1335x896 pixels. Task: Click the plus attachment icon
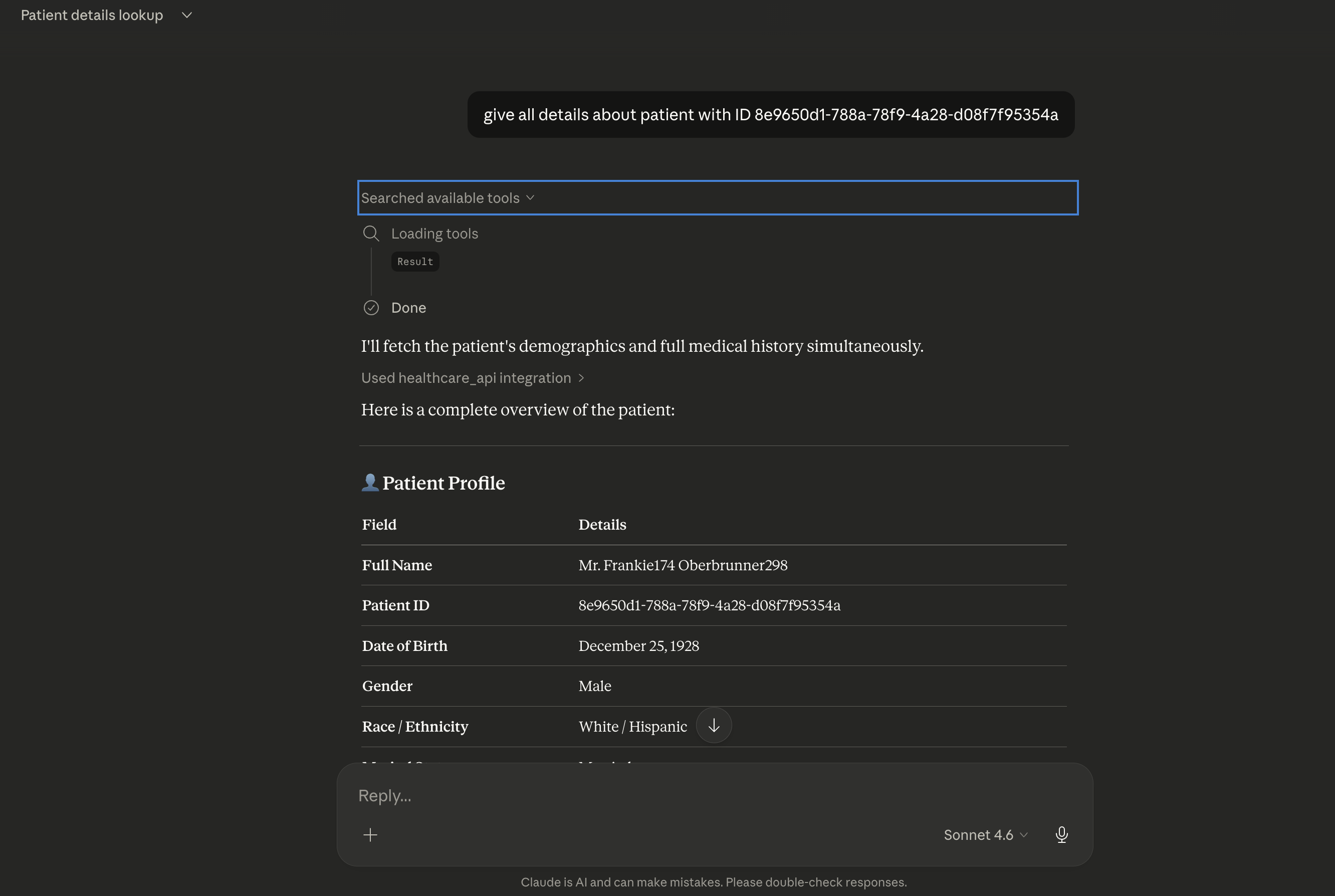coord(370,835)
